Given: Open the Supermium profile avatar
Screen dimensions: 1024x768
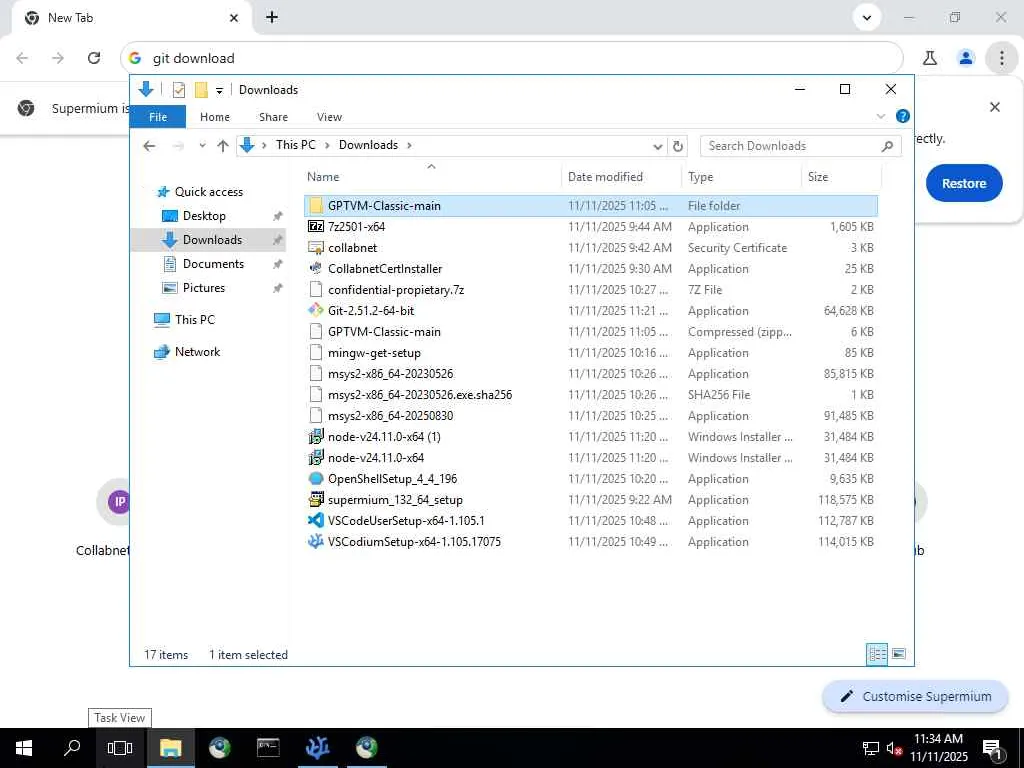Looking at the screenshot, I should coord(966,58).
